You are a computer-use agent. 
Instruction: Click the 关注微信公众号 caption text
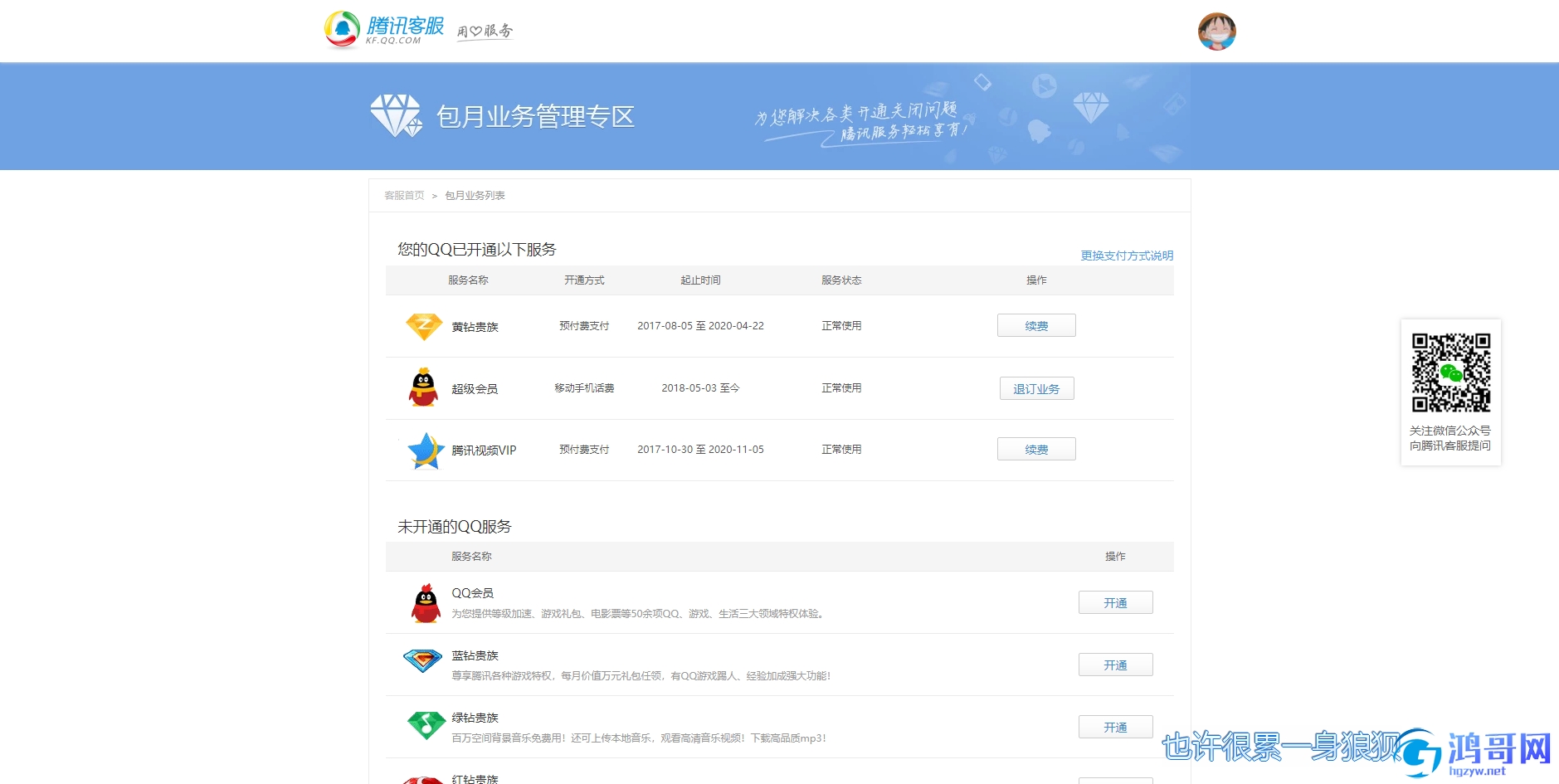click(x=1450, y=431)
